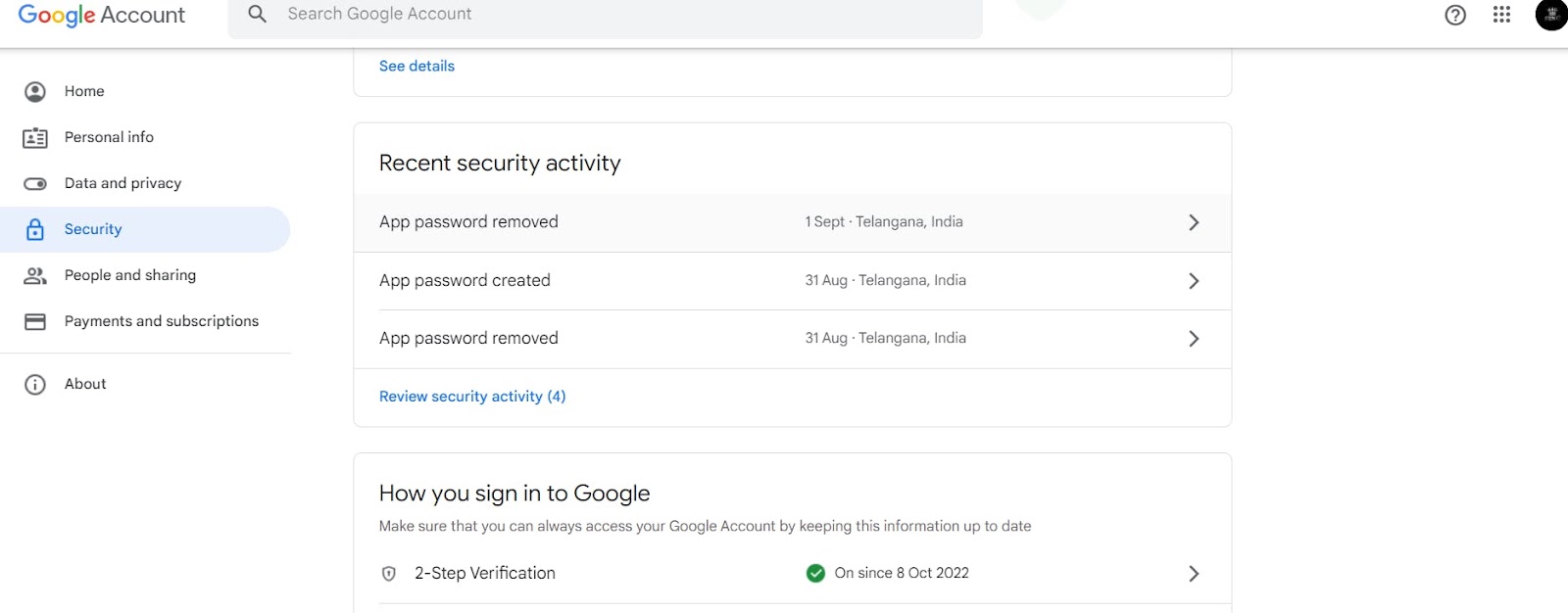Open Personal info section
1568x613 pixels.
point(145,137)
